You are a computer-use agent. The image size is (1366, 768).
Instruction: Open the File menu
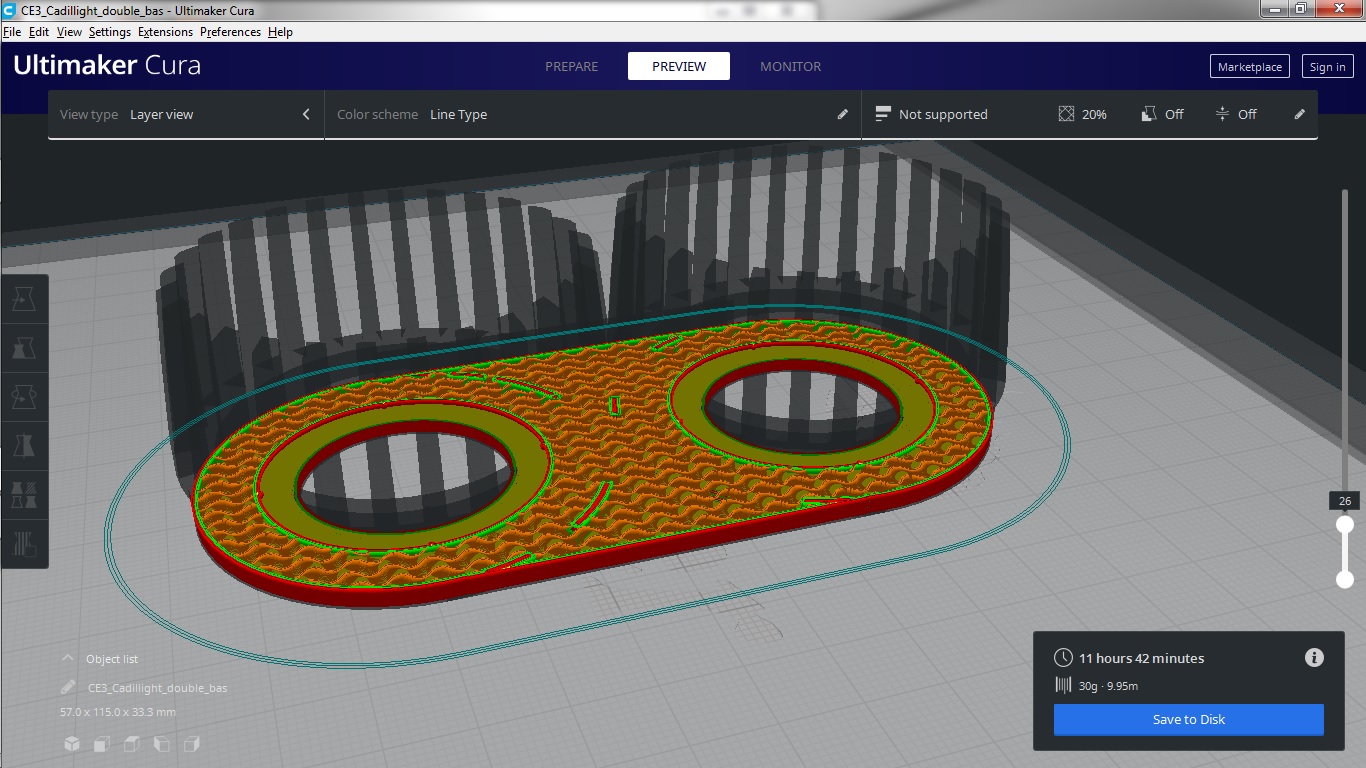click(12, 32)
